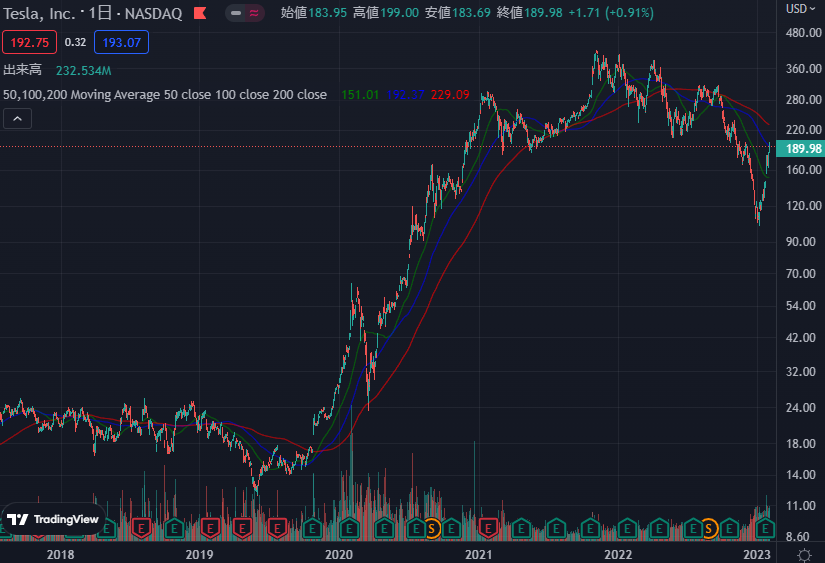Click the volume value 232.534M
This screenshot has height=563, width=825.
[84, 71]
